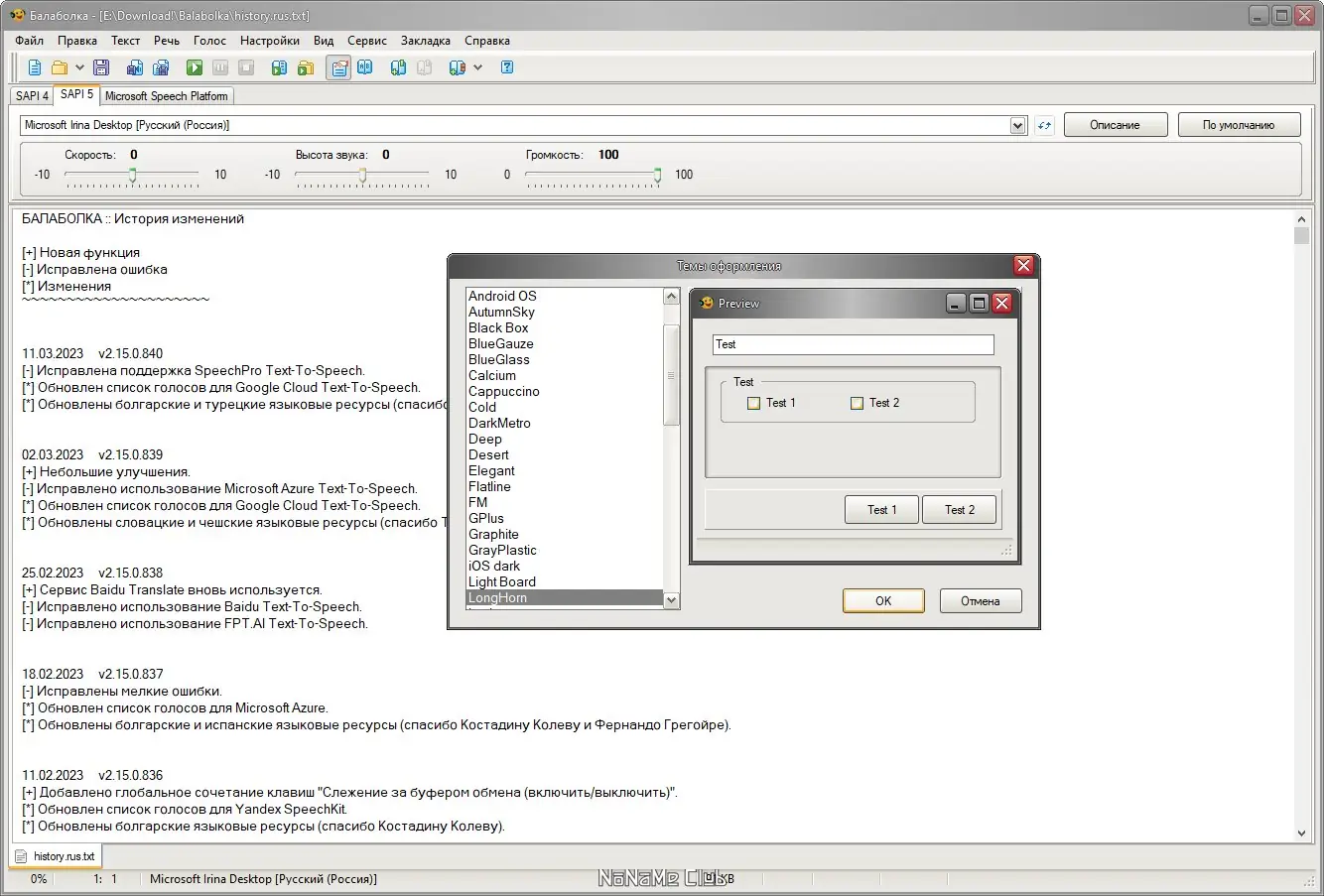Open the pronunciation dictionary book icon
Screen dimensions: 1324x896
coord(365,67)
